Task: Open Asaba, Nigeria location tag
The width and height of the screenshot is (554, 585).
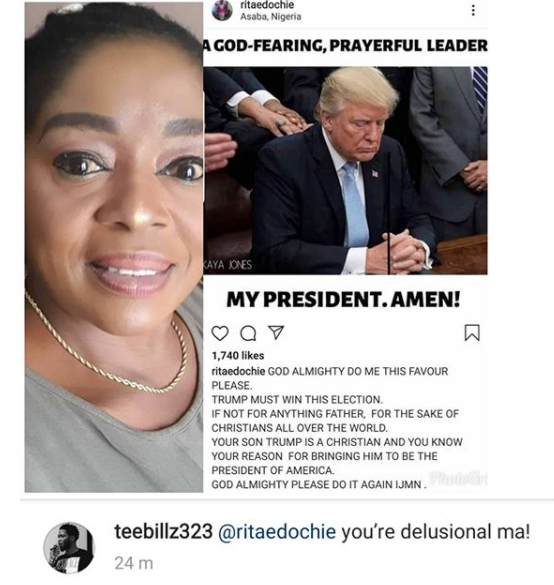Action: 271,17
